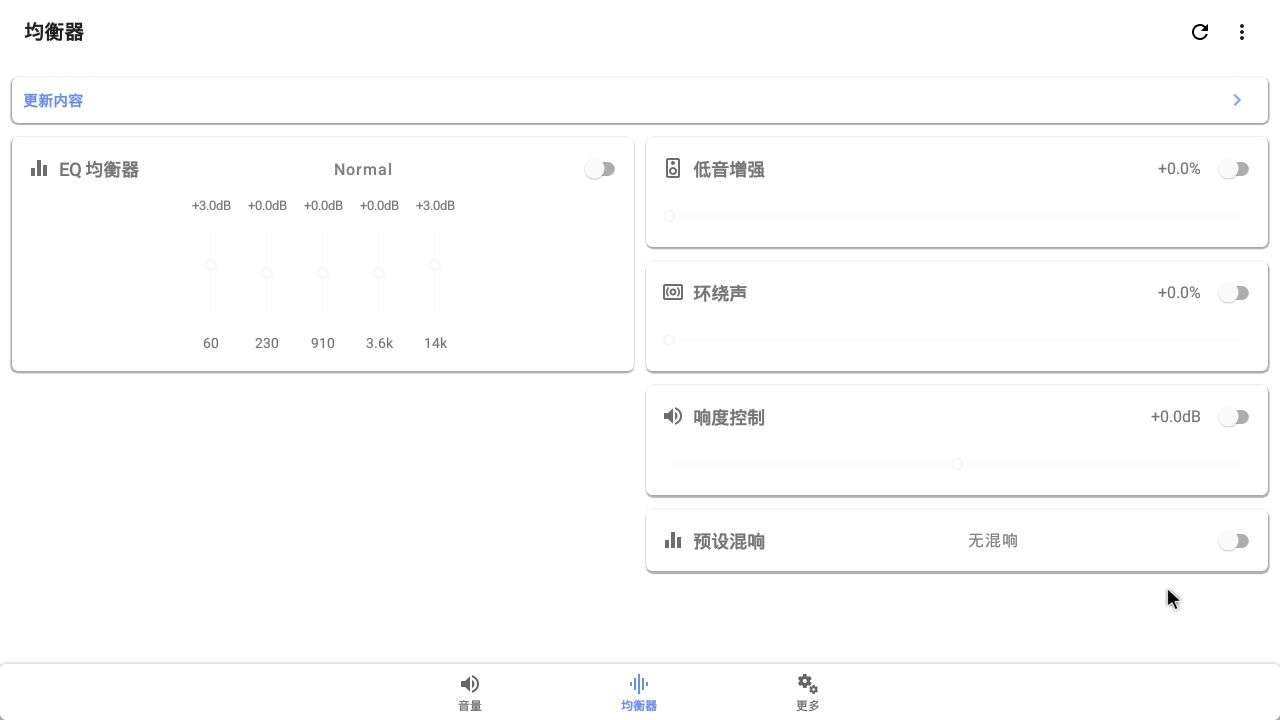The width and height of the screenshot is (1280, 720).
Task: Click the +3.0dB value above 14k
Action: point(435,206)
